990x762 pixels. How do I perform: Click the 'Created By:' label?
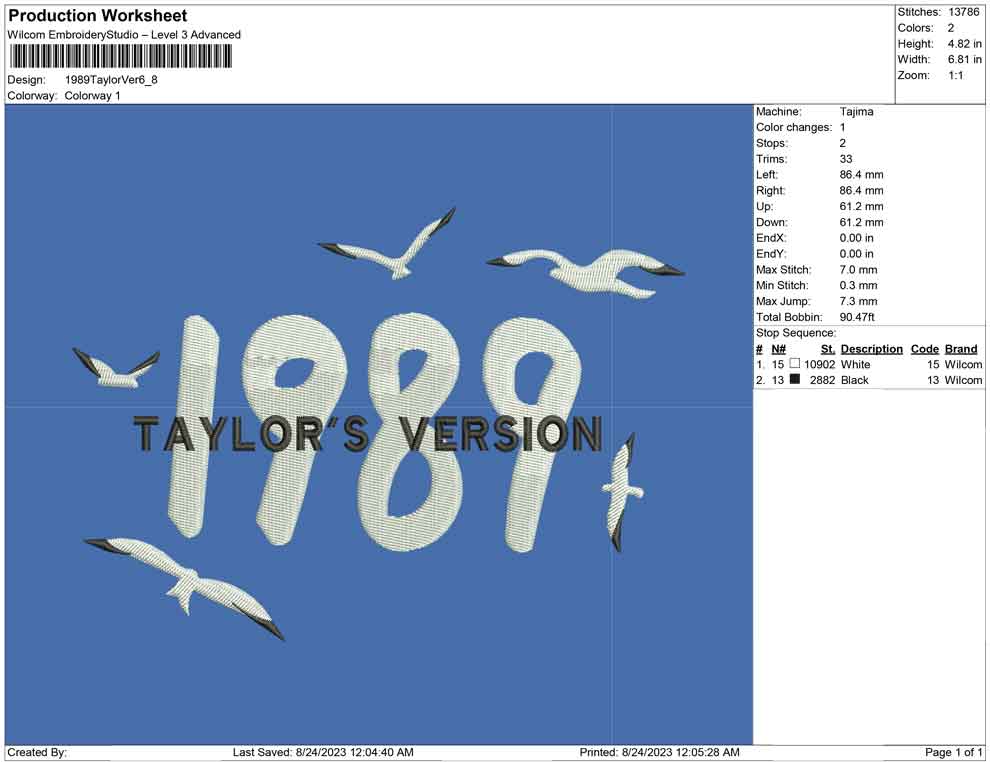tap(37, 752)
